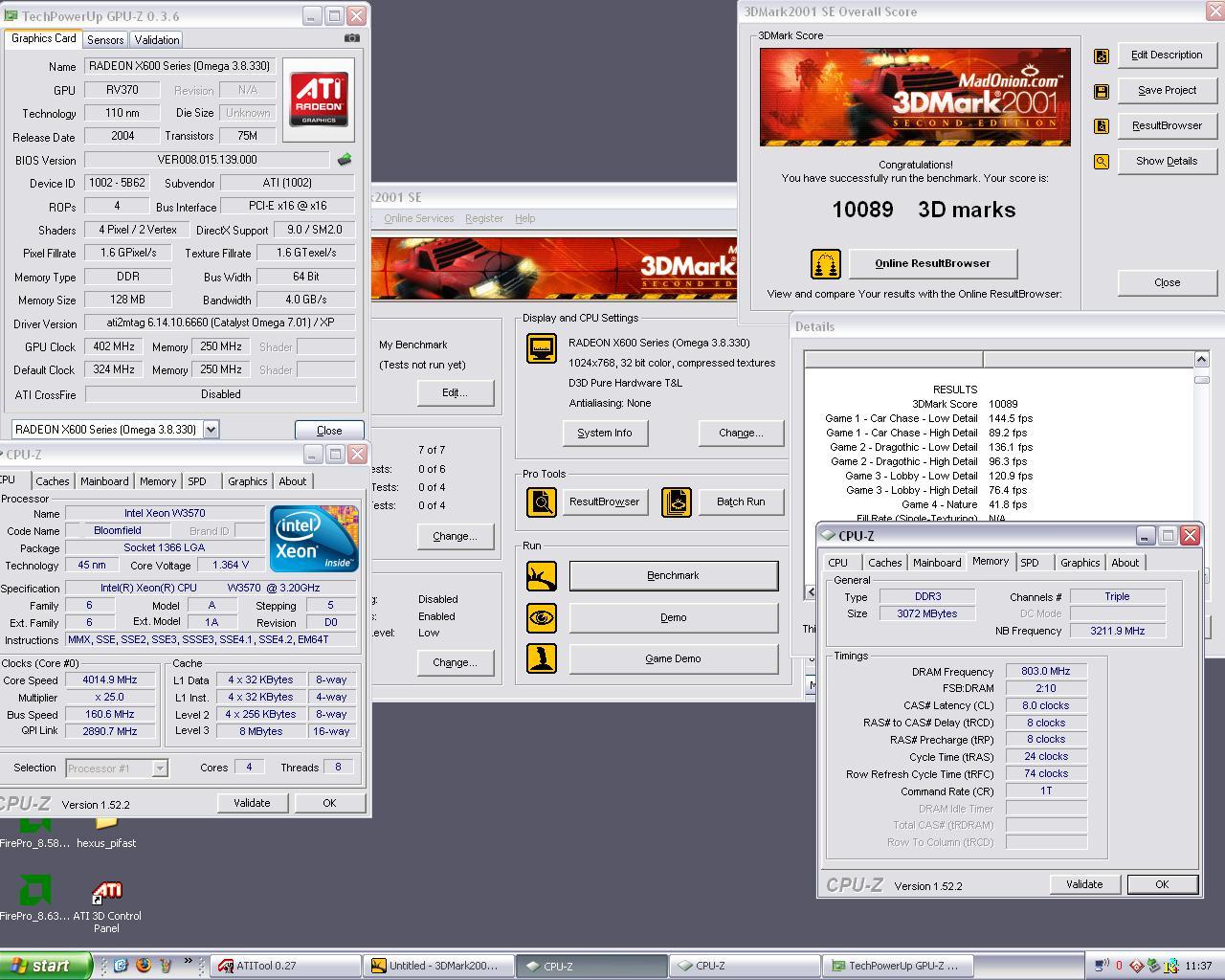Click the Details results scrollbar thumb
The height and width of the screenshot is (980, 1225).
(x=1201, y=380)
